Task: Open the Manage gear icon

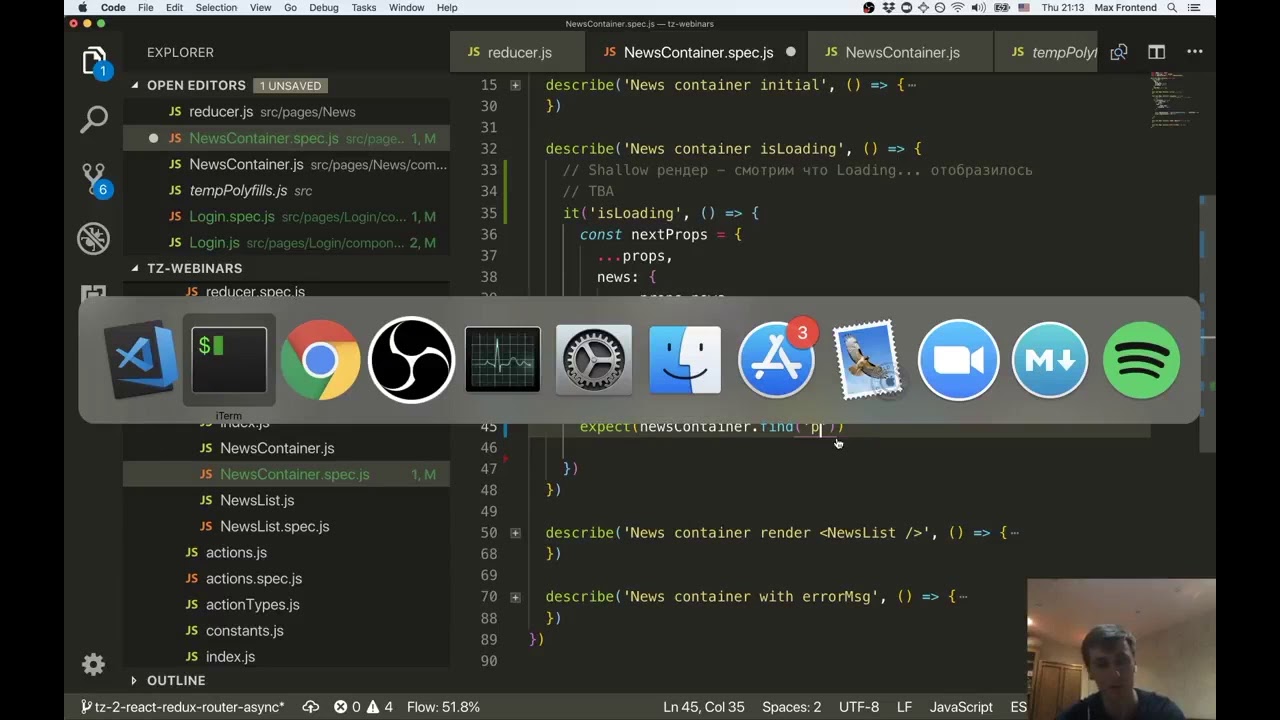Action: [93, 664]
